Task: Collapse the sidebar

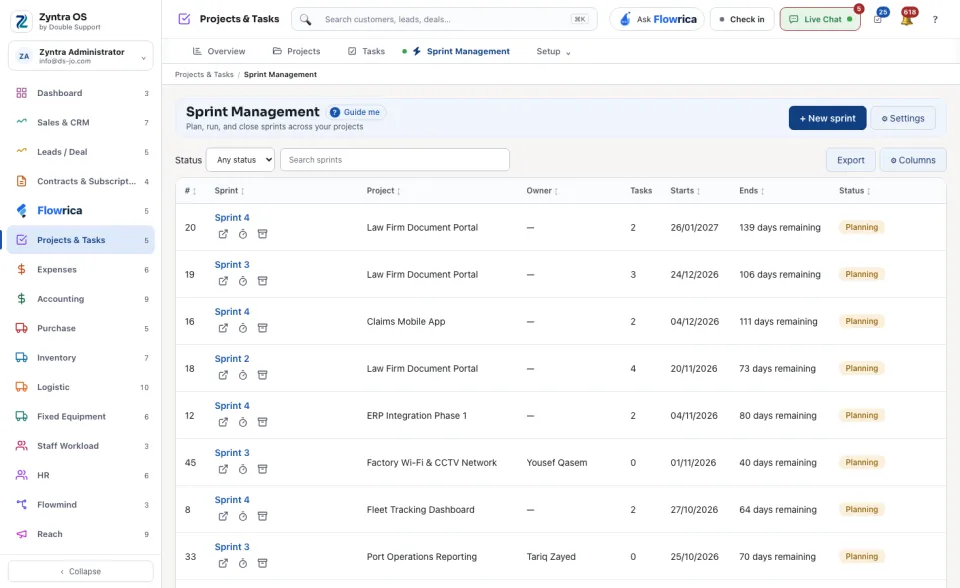Action: [81, 571]
